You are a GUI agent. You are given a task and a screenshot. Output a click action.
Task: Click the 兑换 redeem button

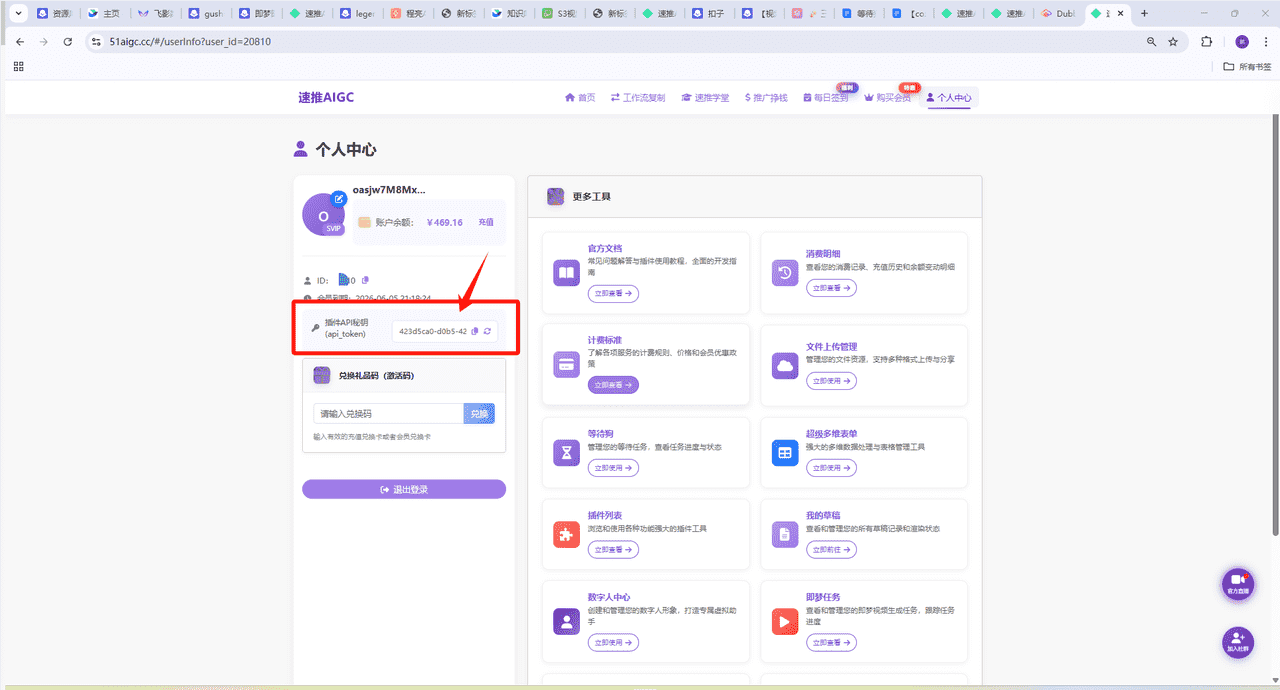tap(479, 413)
